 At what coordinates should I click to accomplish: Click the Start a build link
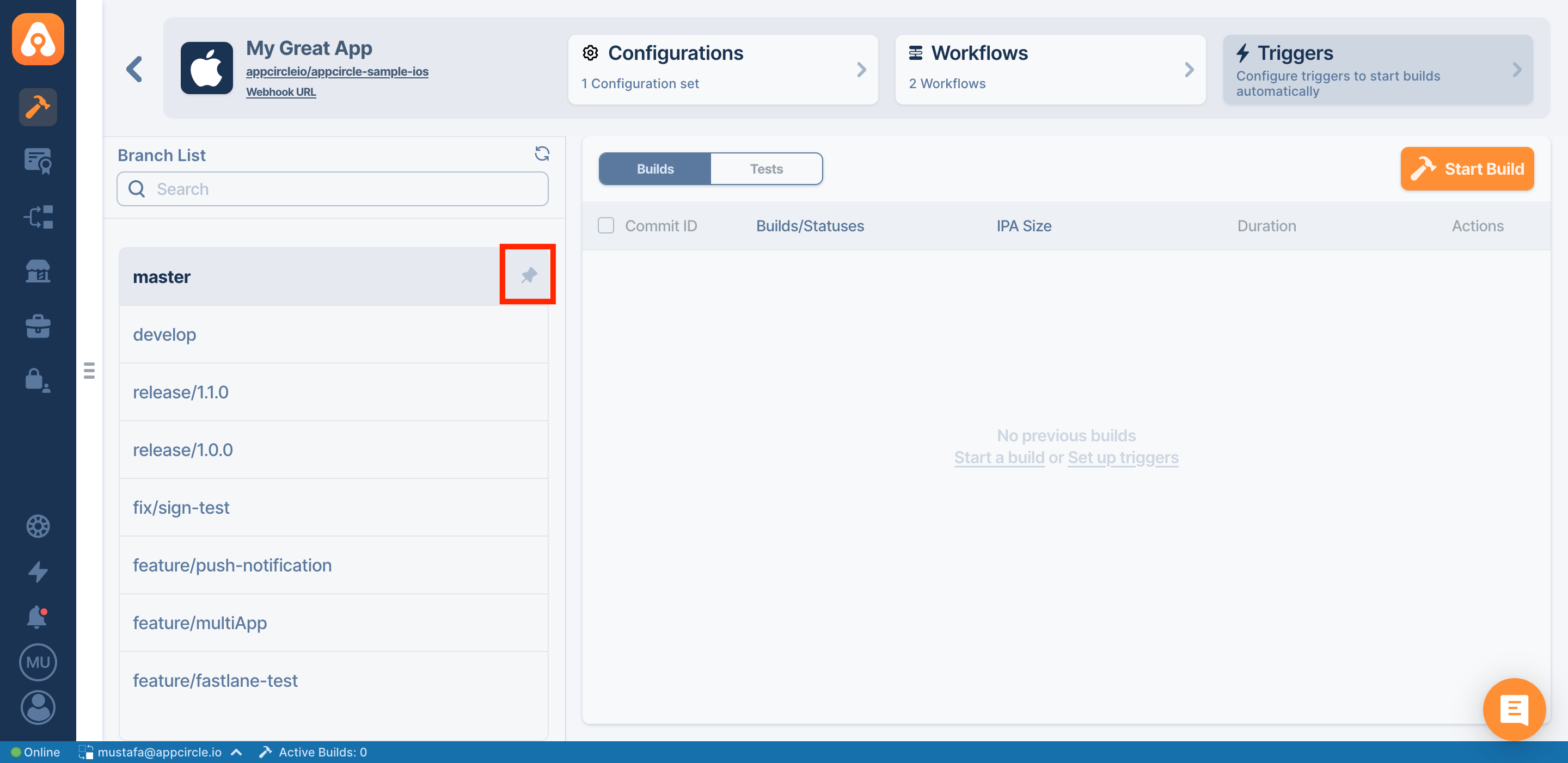pos(999,457)
